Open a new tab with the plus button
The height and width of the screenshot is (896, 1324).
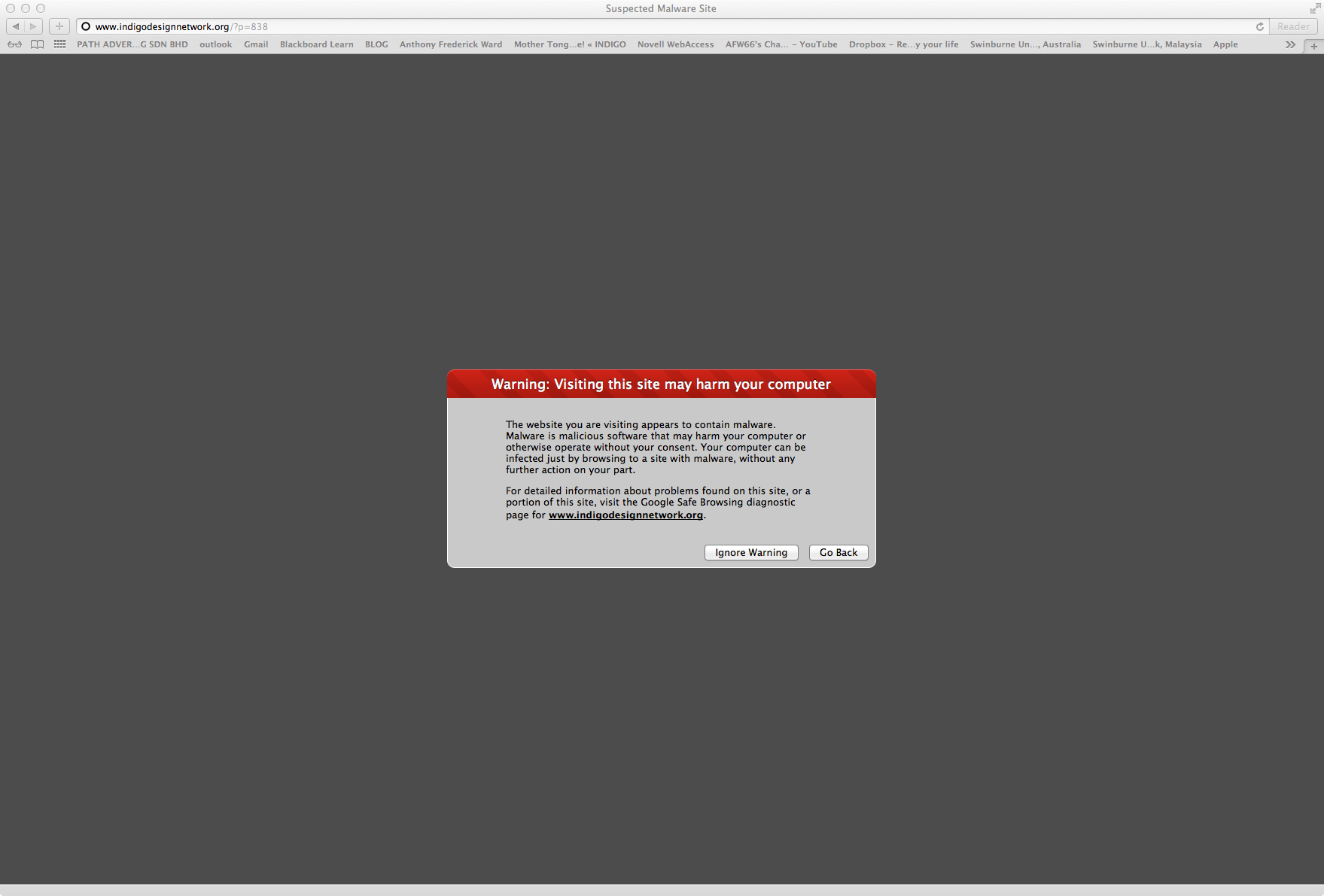point(1314,45)
